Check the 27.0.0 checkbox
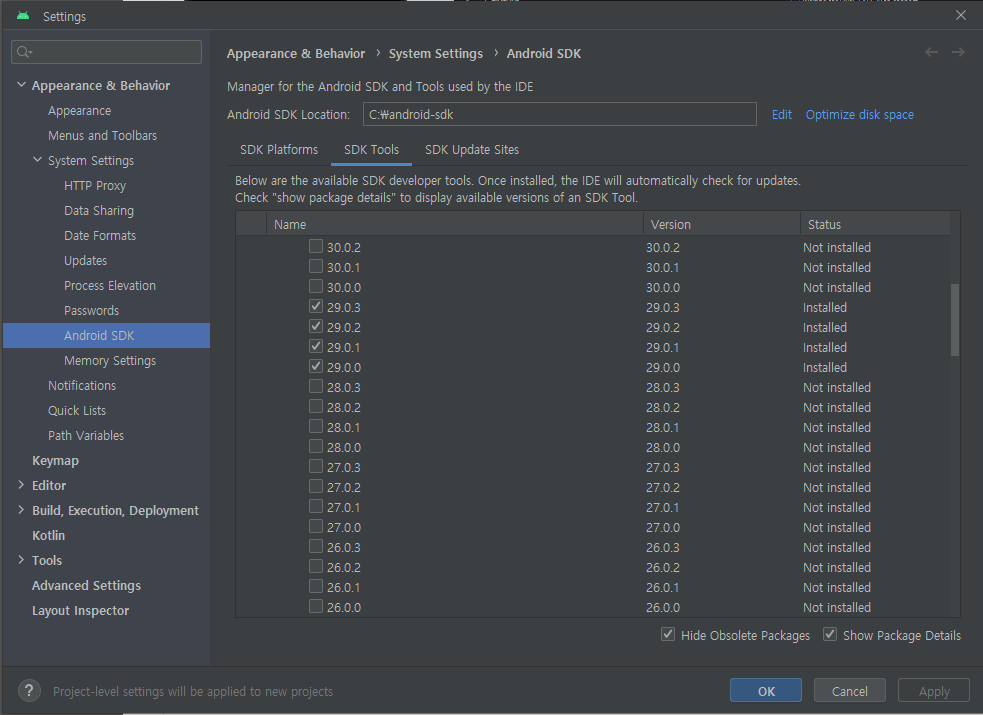Image resolution: width=983 pixels, height=715 pixels. tap(316, 526)
